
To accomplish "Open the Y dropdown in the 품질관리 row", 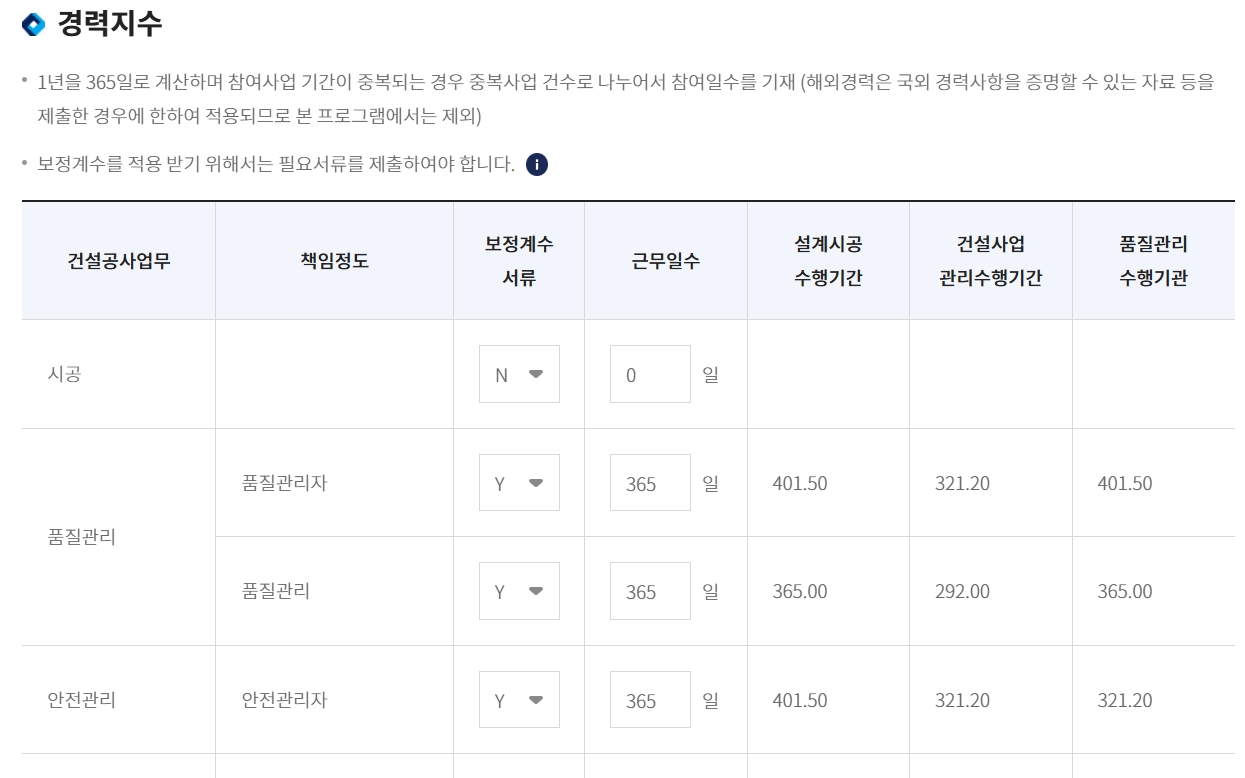I will [x=519, y=591].
